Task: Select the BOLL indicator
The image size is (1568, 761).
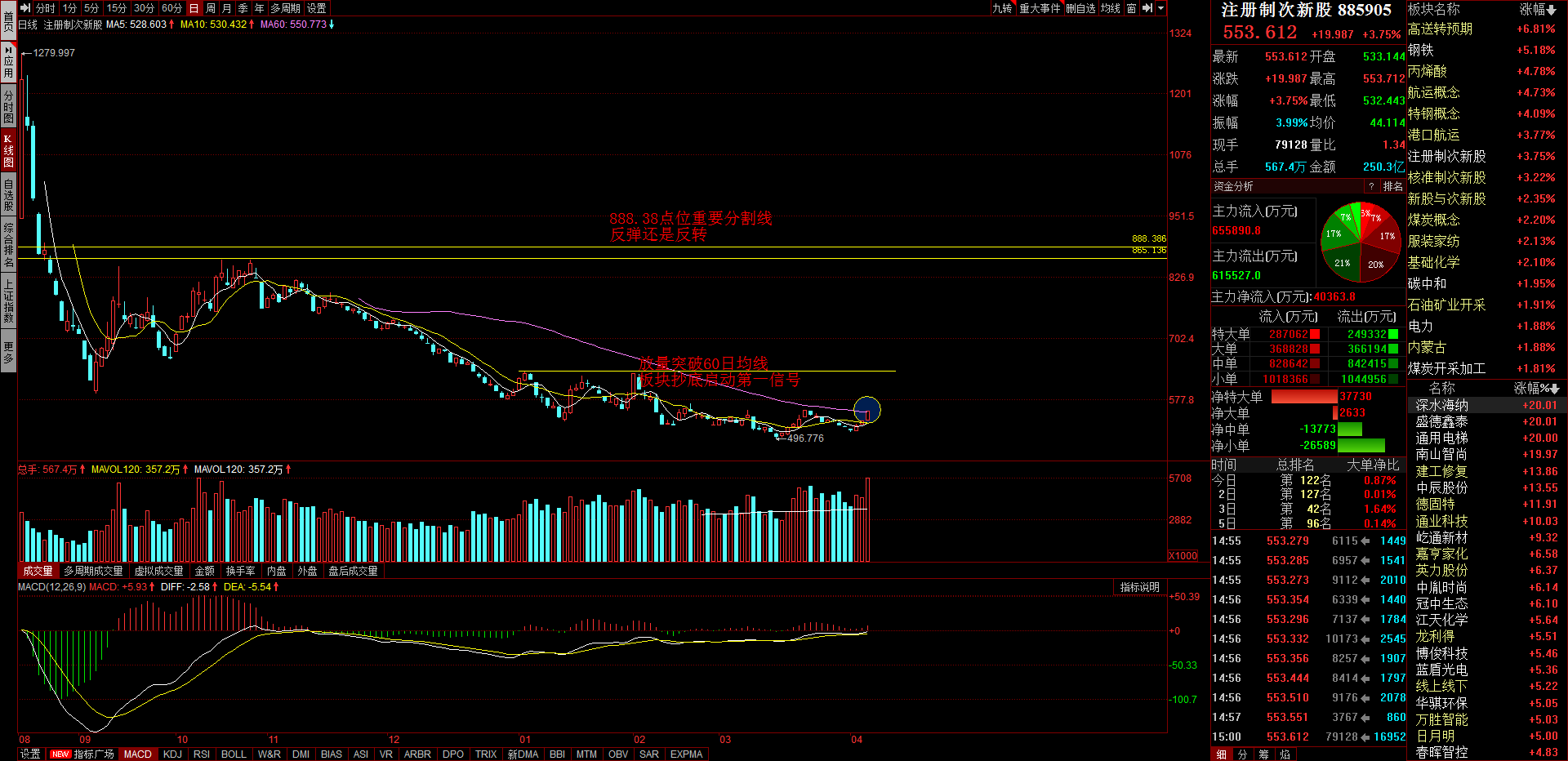Action: point(234,754)
